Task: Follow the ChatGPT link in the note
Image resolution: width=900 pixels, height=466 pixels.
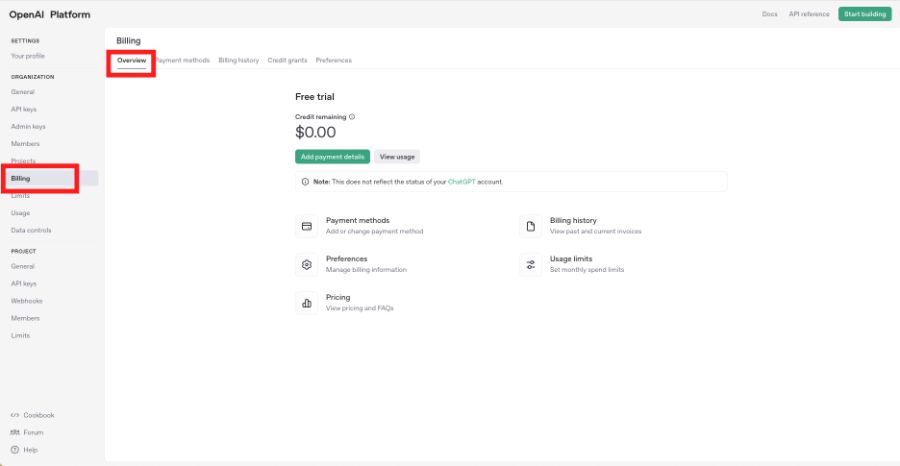Action: click(x=461, y=182)
